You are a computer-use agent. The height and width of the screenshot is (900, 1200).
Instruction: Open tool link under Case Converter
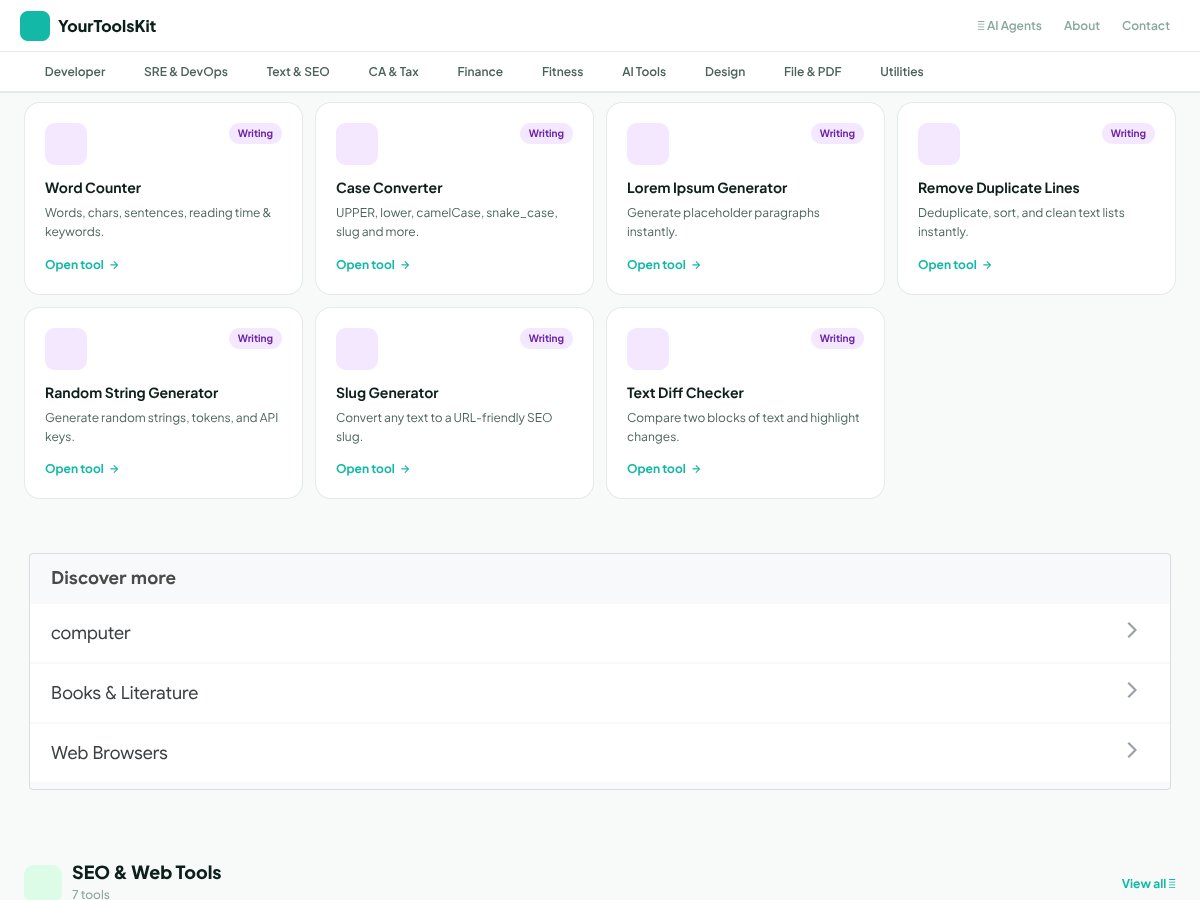tap(373, 265)
